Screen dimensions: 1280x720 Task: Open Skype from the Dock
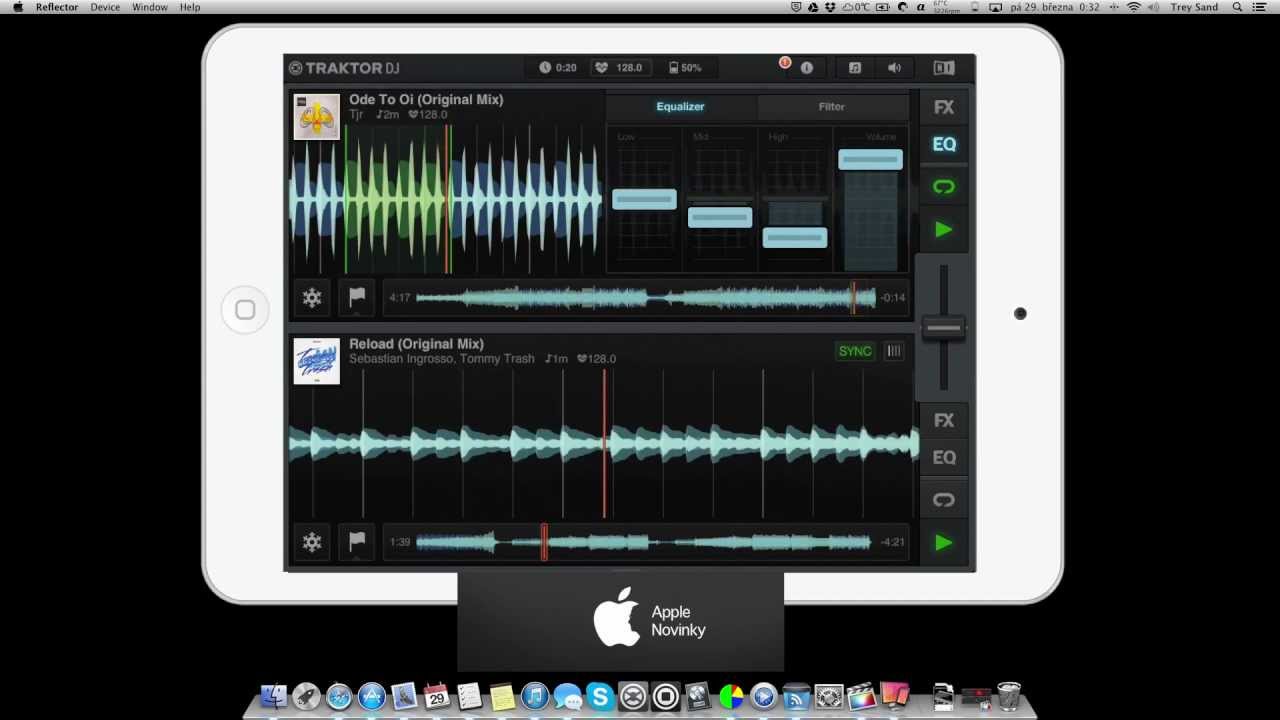click(x=600, y=696)
